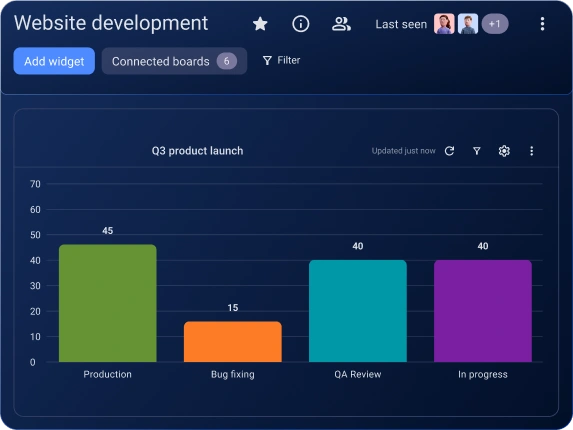Show the +1 additional viewers badge
This screenshot has height=430, width=573.
[495, 24]
